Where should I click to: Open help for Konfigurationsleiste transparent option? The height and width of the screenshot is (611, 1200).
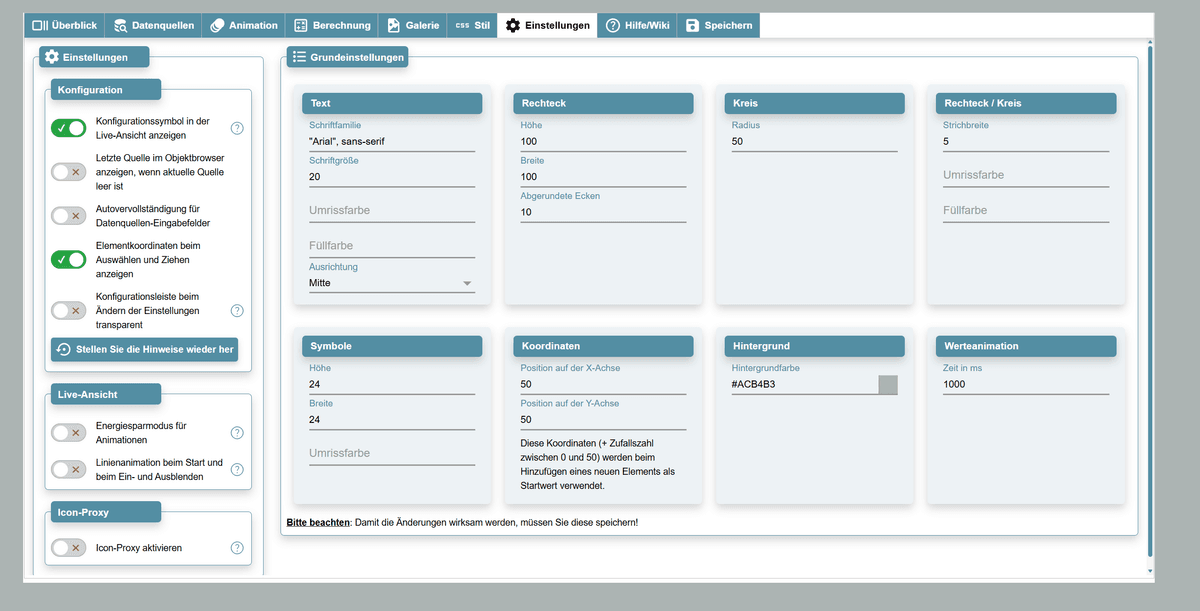click(x=237, y=311)
